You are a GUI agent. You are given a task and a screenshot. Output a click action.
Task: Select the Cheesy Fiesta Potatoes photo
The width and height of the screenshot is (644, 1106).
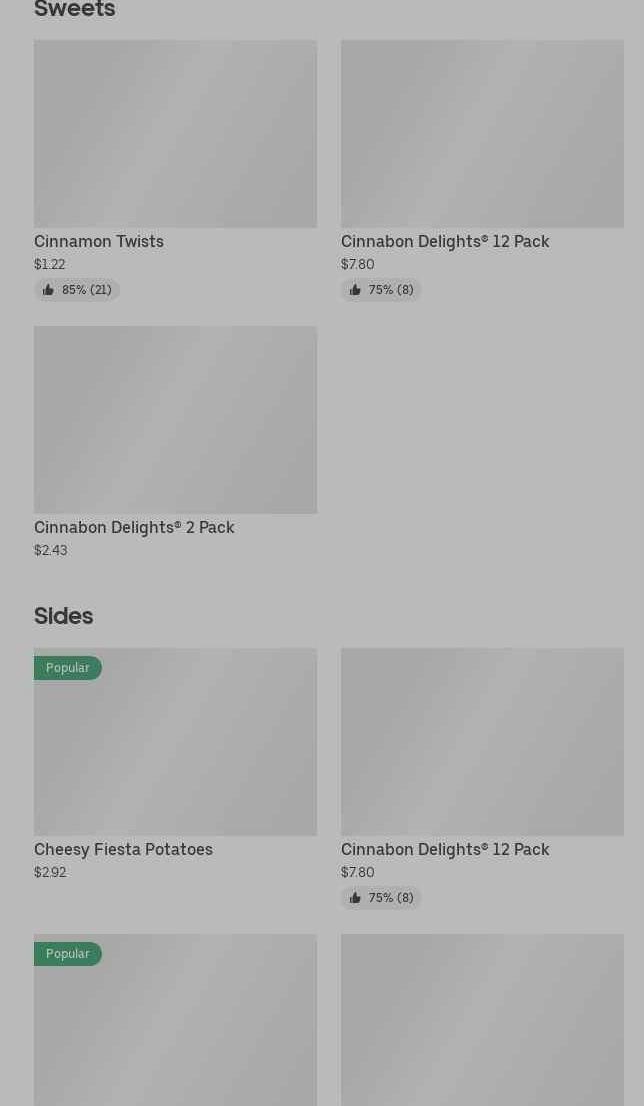[175, 742]
